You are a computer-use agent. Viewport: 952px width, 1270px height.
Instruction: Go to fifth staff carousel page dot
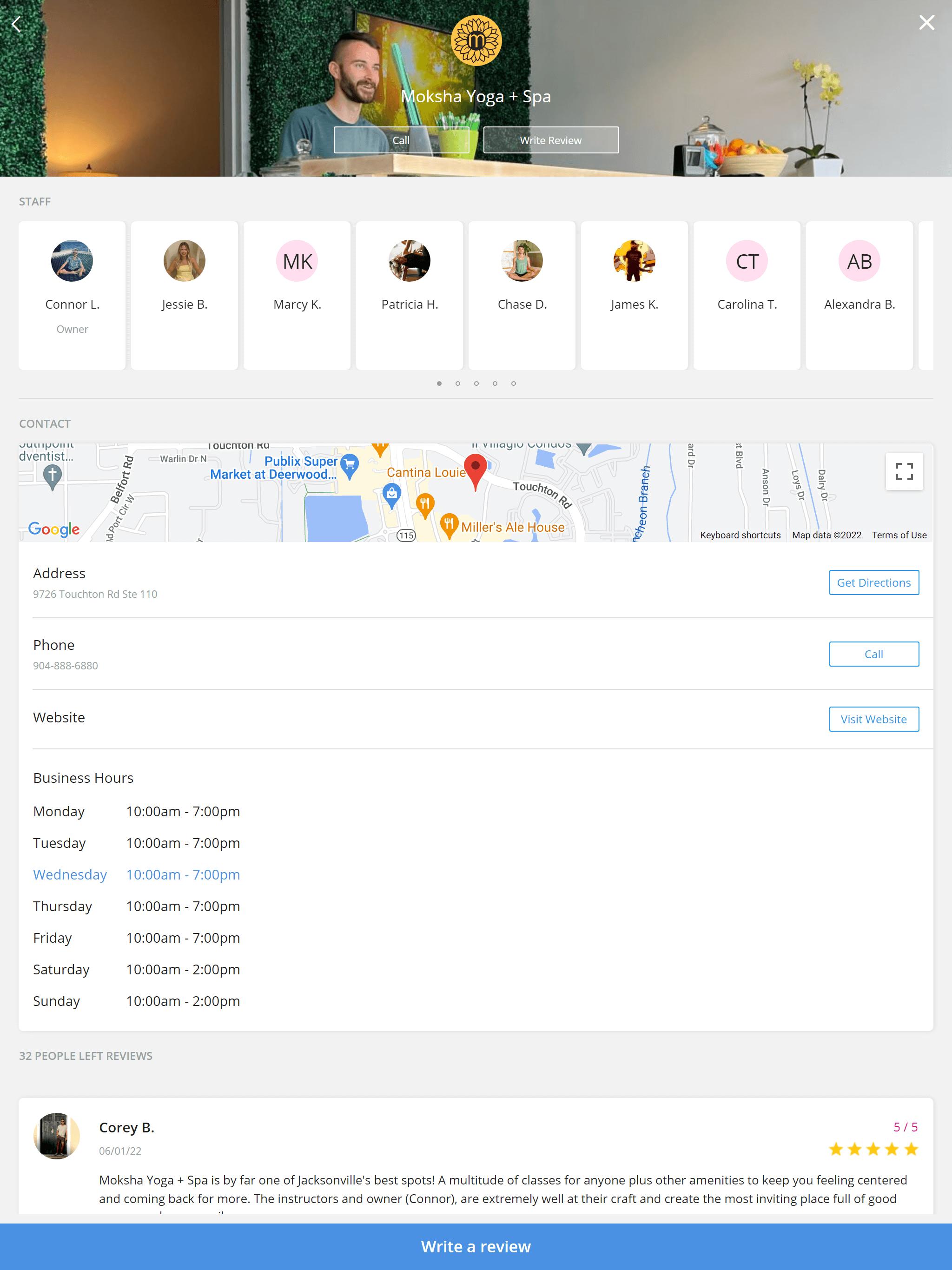(x=513, y=384)
